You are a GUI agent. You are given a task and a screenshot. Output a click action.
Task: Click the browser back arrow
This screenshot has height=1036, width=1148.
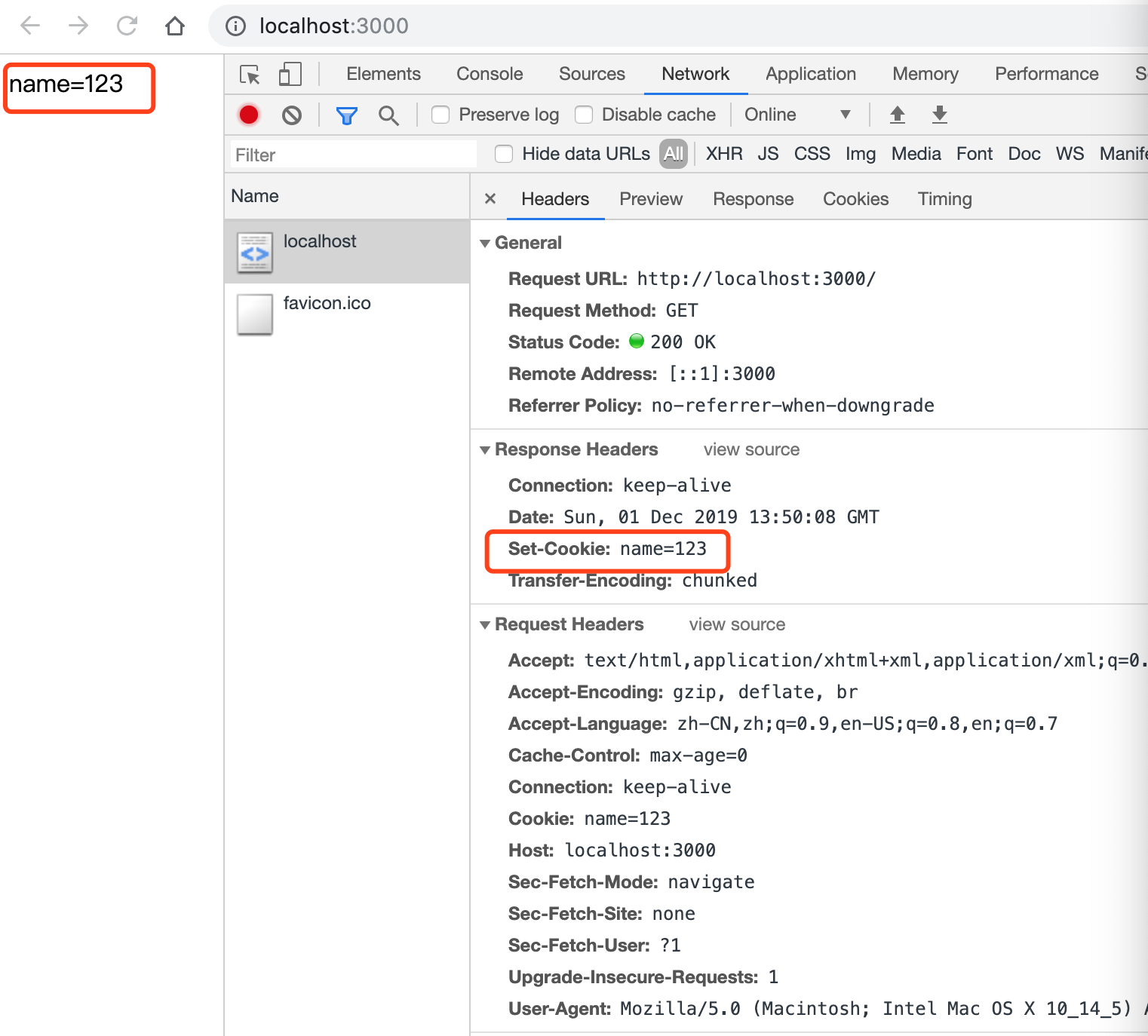(30, 26)
